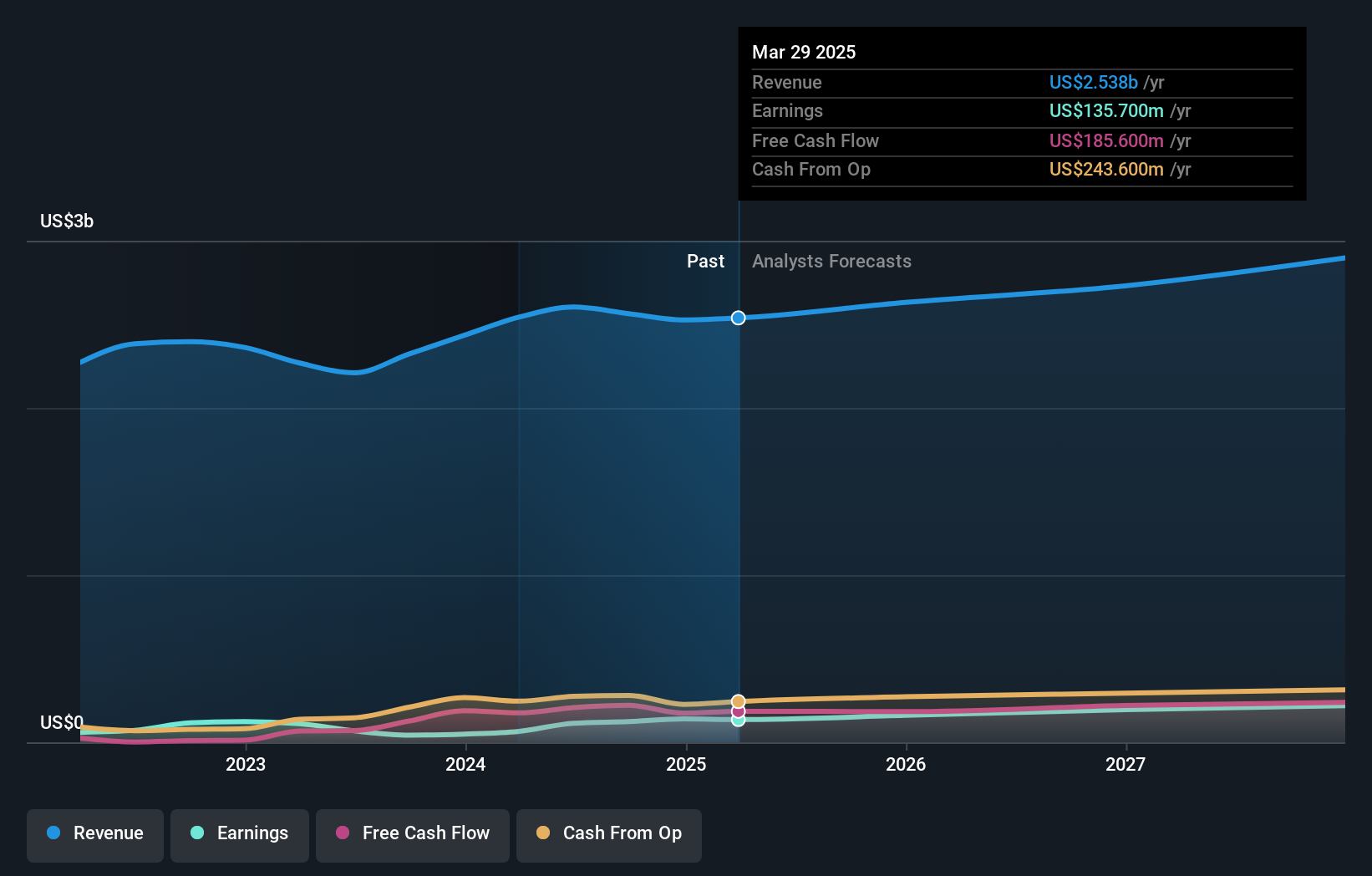
Task: Toggle the Free Cash Flow legend button
Action: (x=413, y=835)
